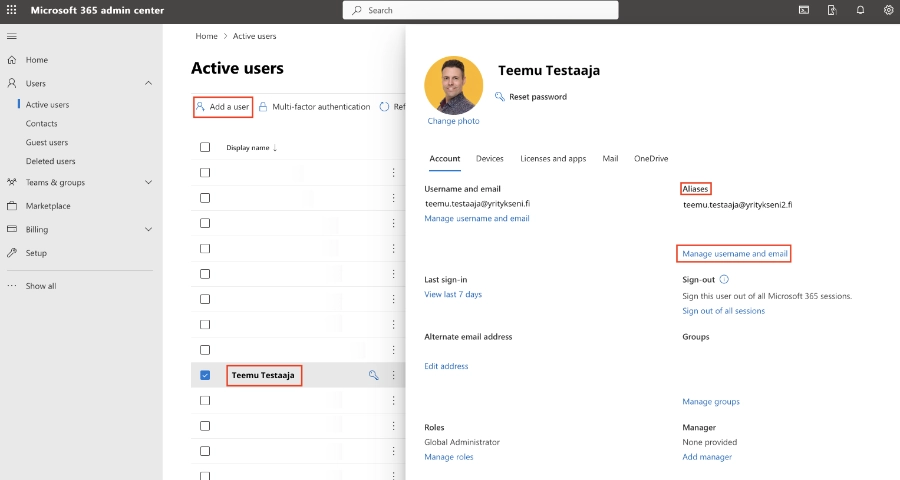
Task: Open Contacts in sidebar
Action: [x=41, y=123]
